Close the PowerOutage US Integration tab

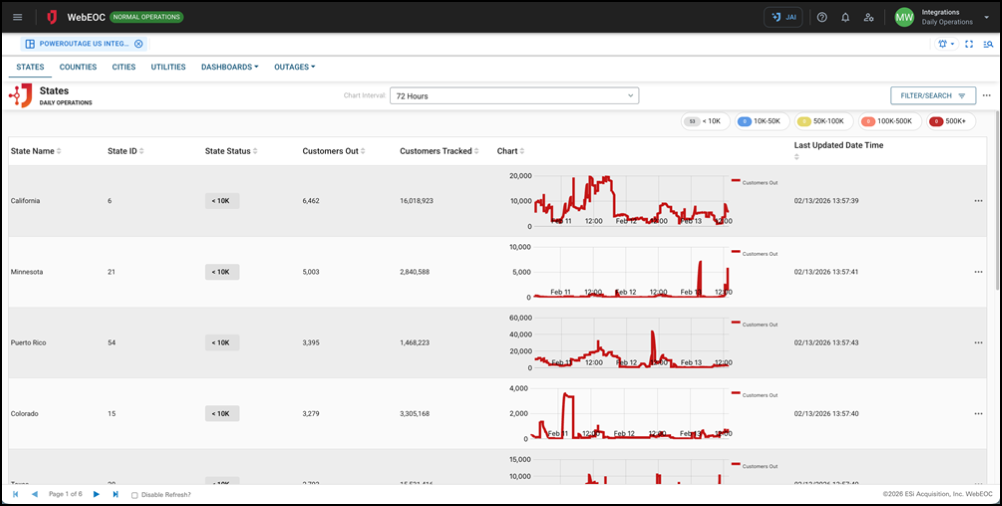[x=138, y=44]
